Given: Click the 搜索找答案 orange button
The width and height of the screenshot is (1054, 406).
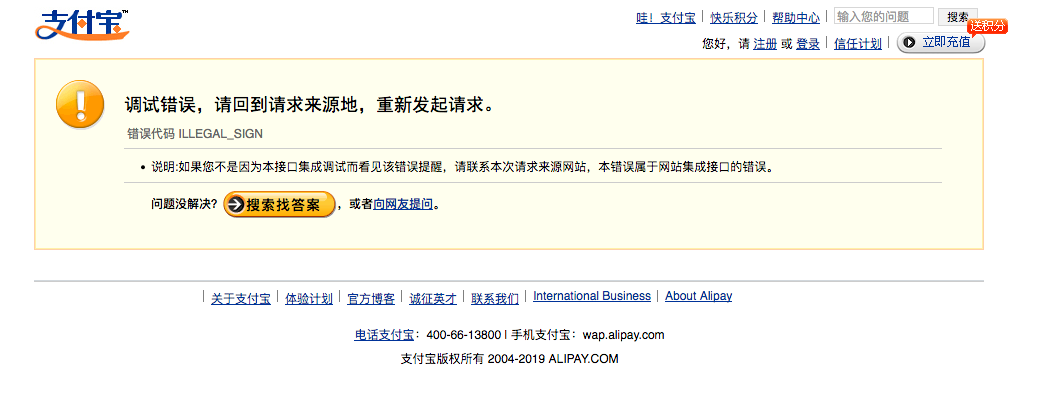Looking at the screenshot, I should tap(279, 205).
